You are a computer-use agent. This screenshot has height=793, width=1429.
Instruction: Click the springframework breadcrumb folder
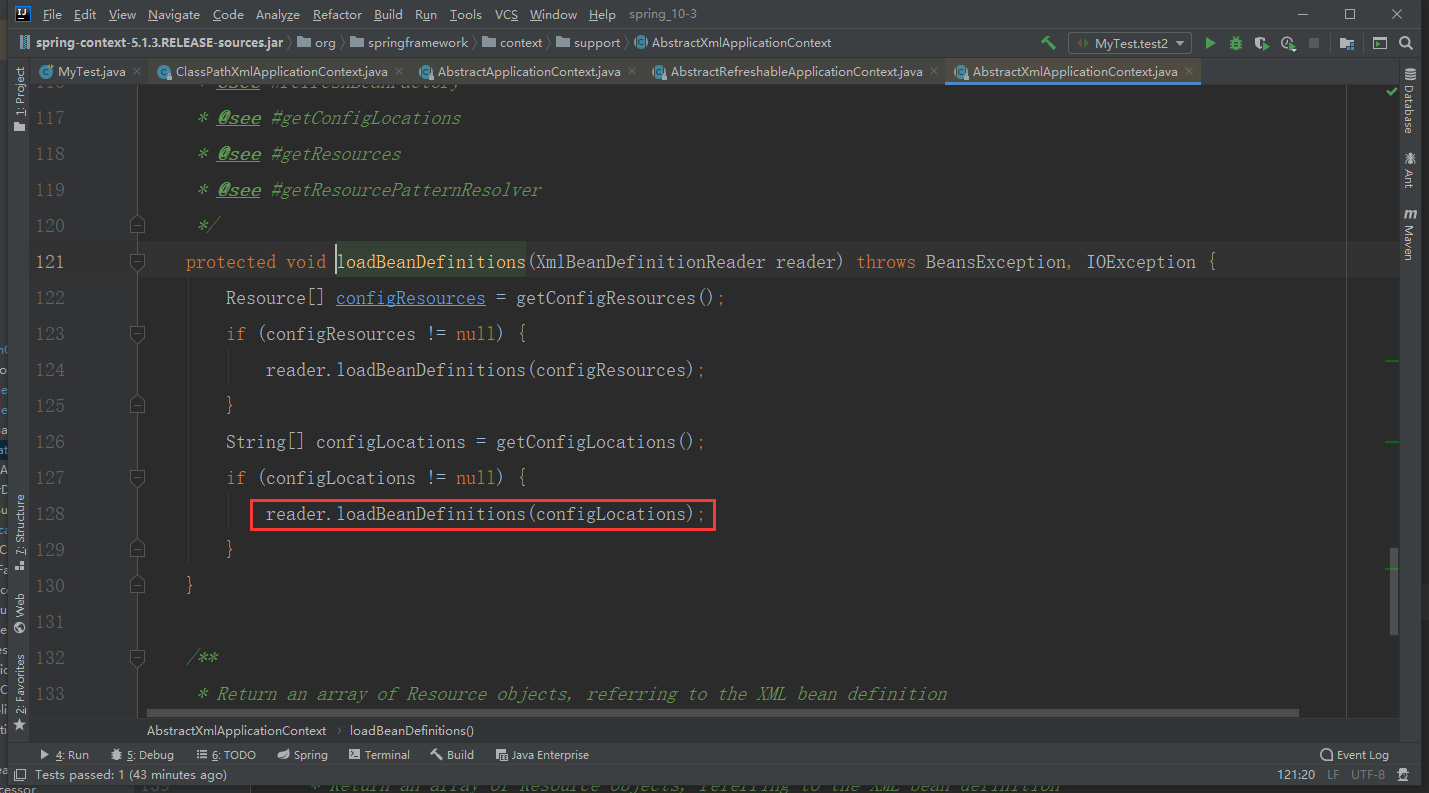(x=409, y=43)
